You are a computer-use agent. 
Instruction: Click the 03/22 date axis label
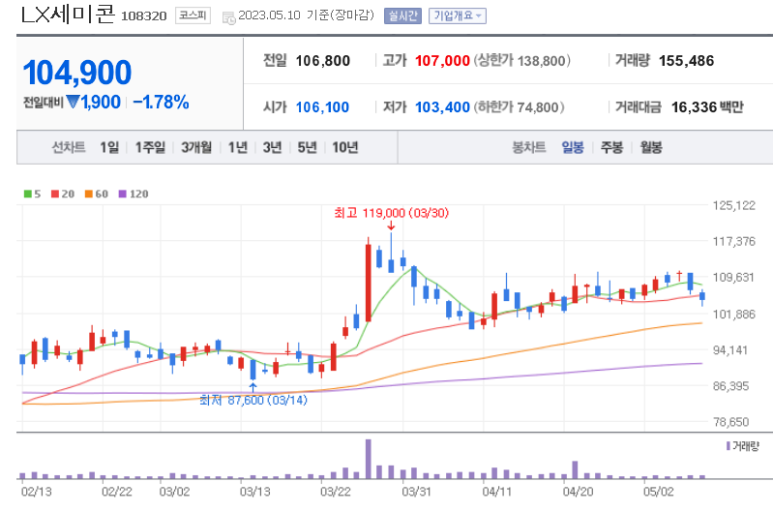pyautogui.click(x=335, y=492)
